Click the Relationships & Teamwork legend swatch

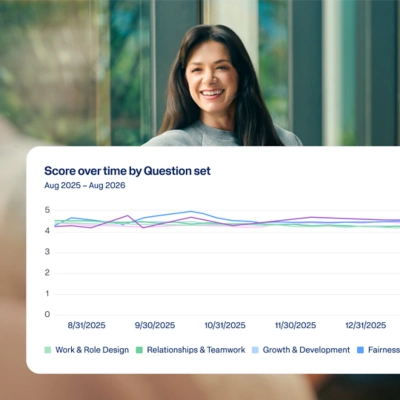click(x=139, y=350)
